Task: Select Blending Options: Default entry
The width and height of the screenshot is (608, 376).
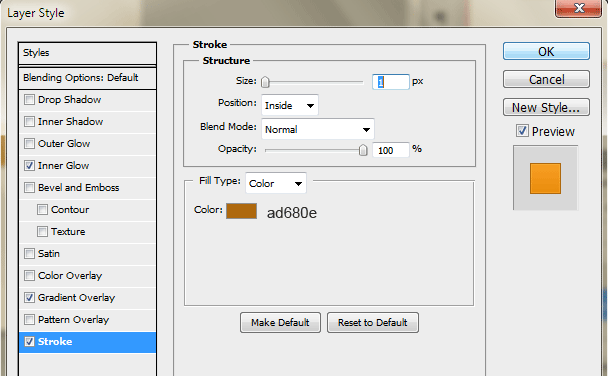Action: point(88,78)
